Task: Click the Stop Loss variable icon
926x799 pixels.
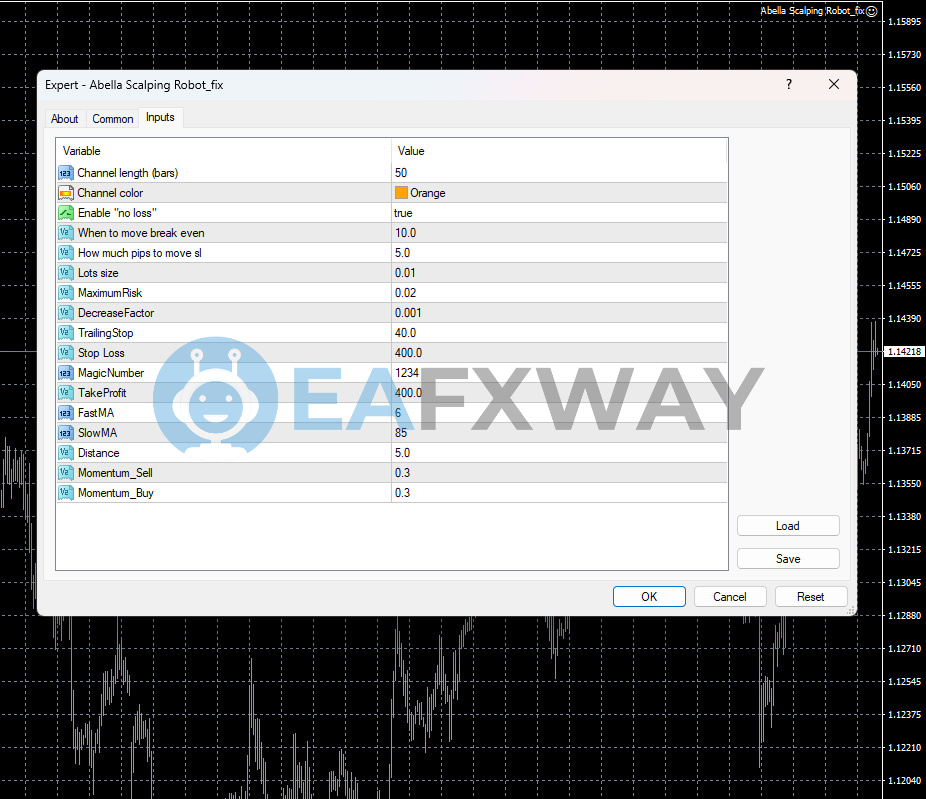Action: pyautogui.click(x=66, y=353)
